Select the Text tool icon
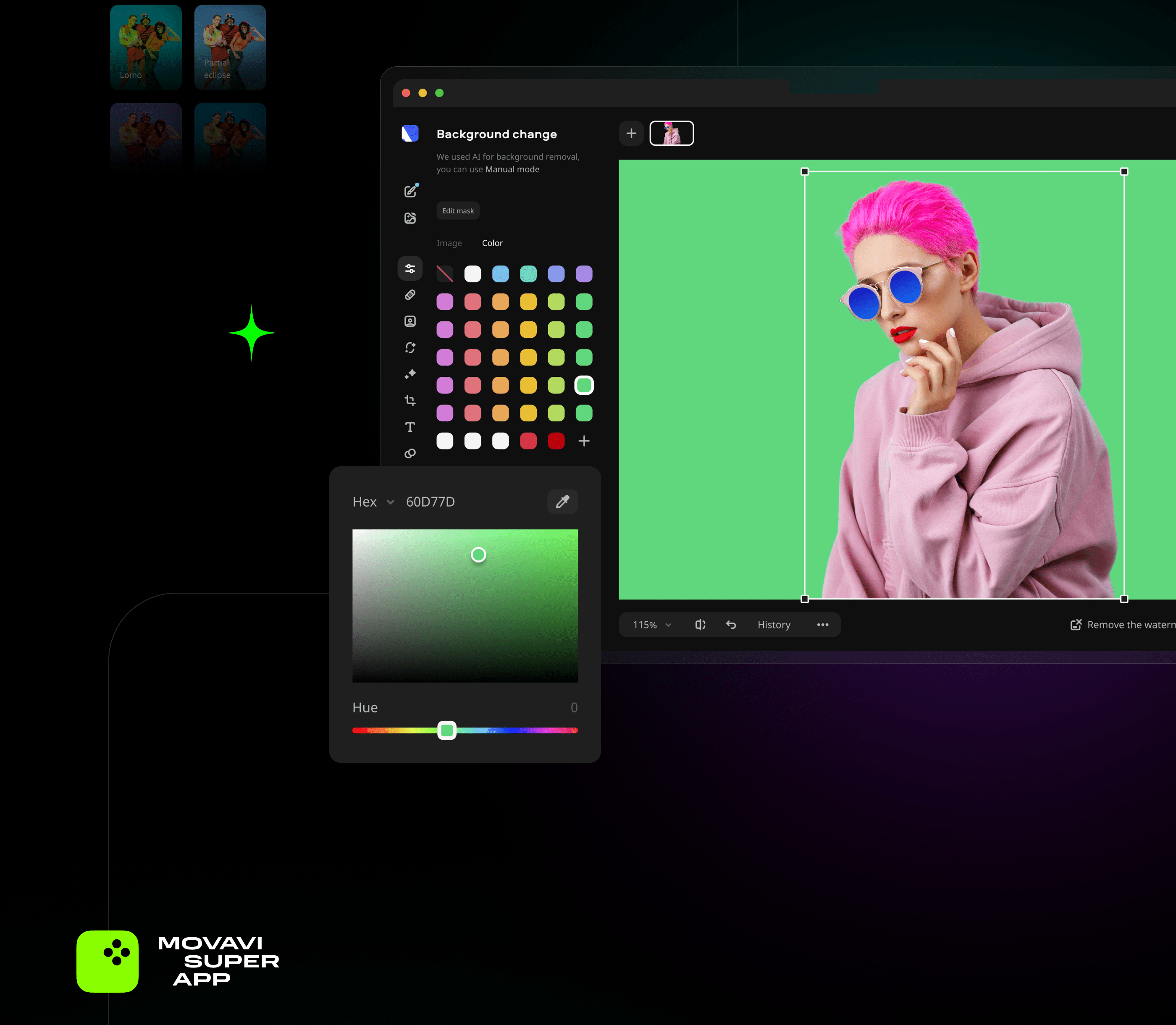Image resolution: width=1176 pixels, height=1025 pixels. 409,427
